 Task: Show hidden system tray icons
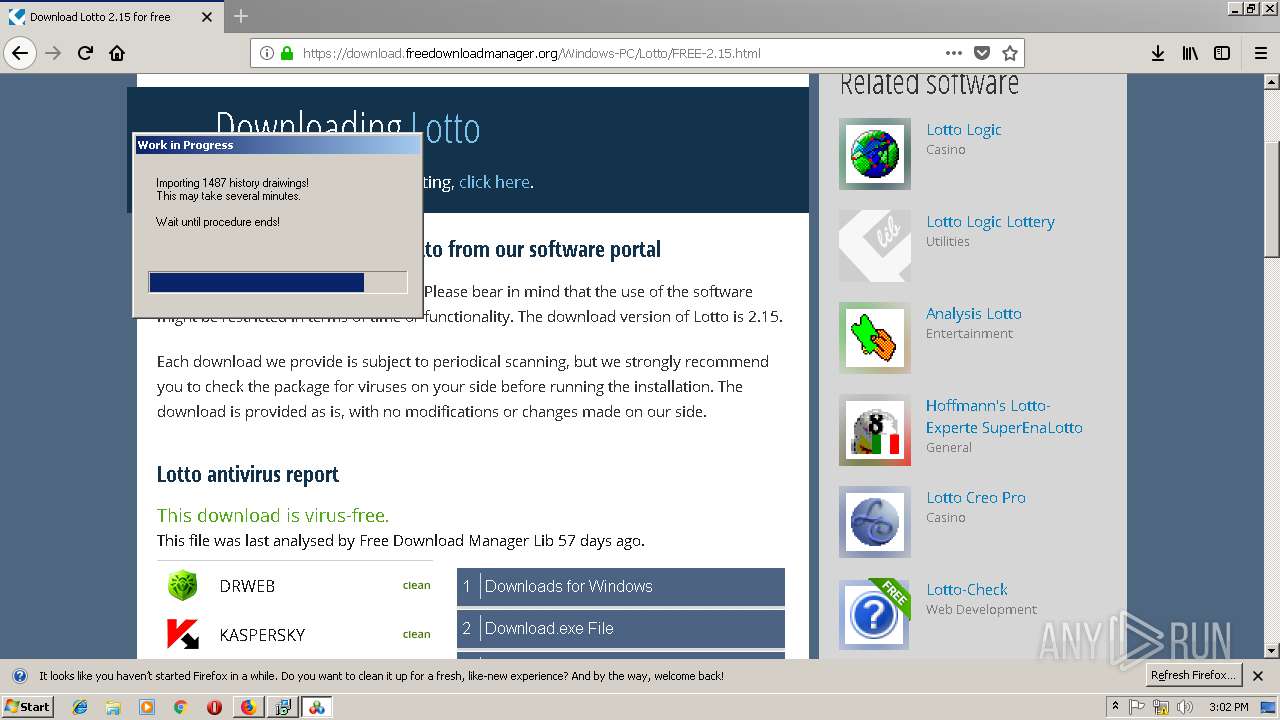[1116, 707]
